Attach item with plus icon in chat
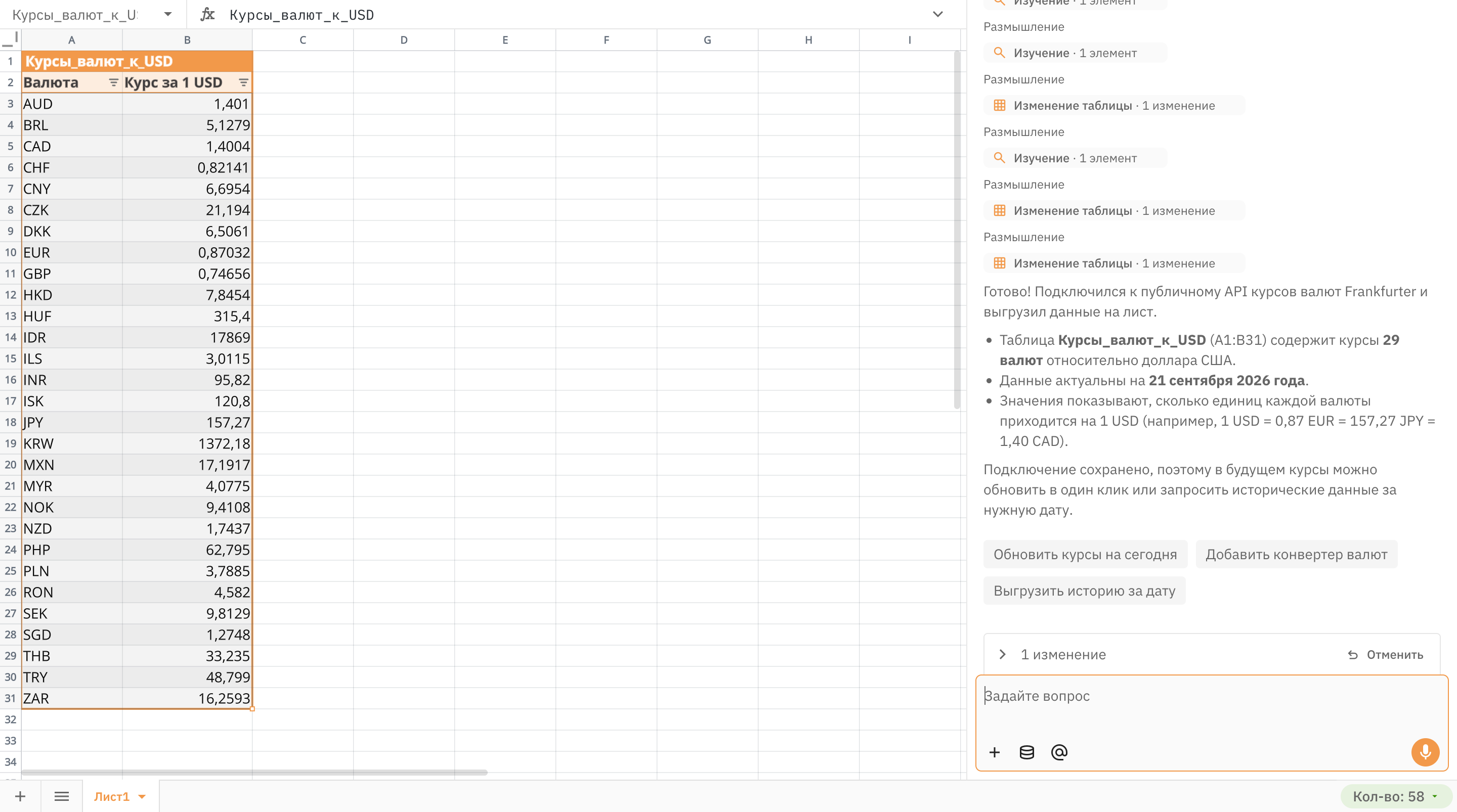The image size is (1457, 812). pos(994,752)
